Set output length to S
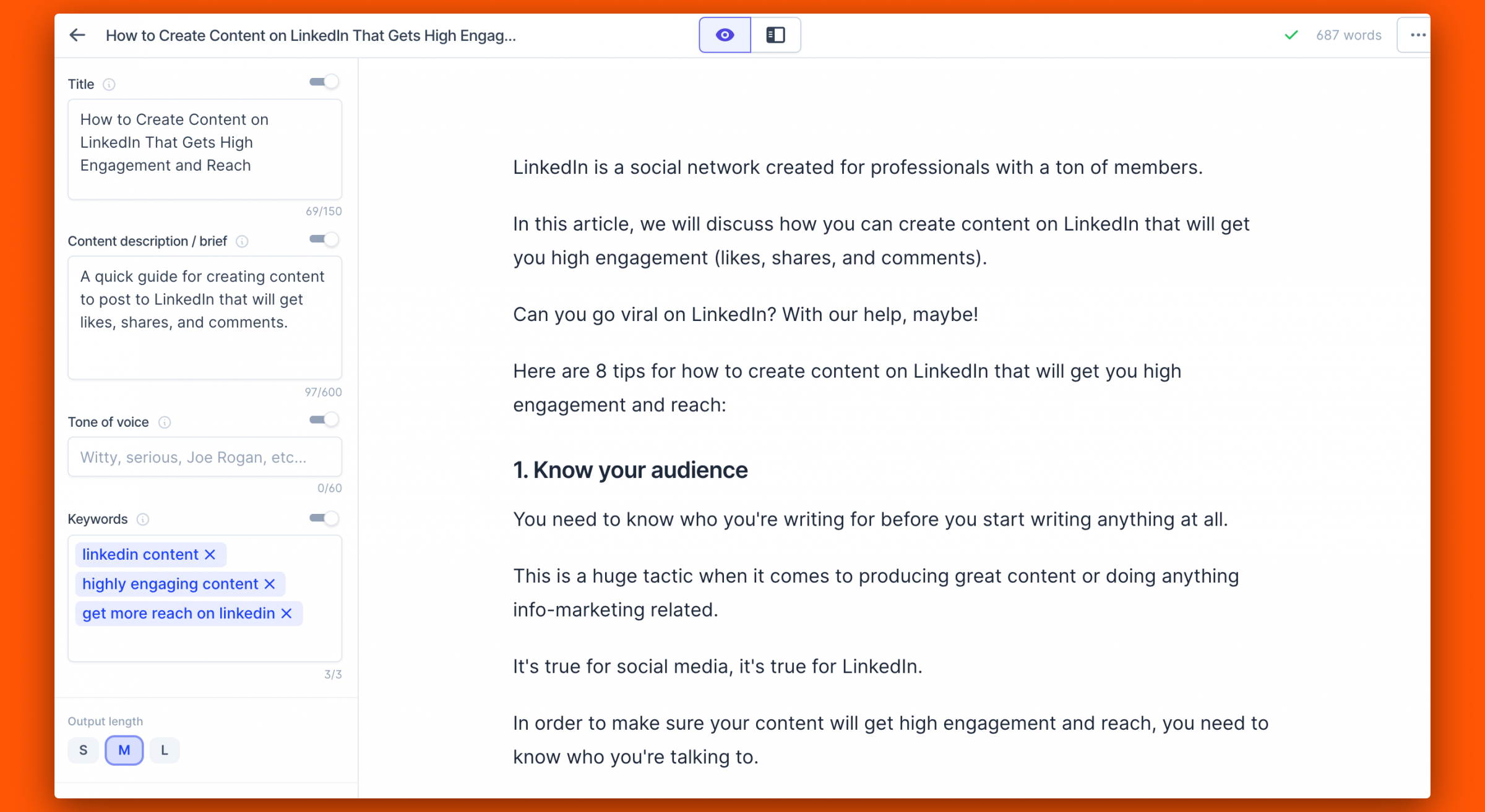1485x812 pixels. (84, 750)
